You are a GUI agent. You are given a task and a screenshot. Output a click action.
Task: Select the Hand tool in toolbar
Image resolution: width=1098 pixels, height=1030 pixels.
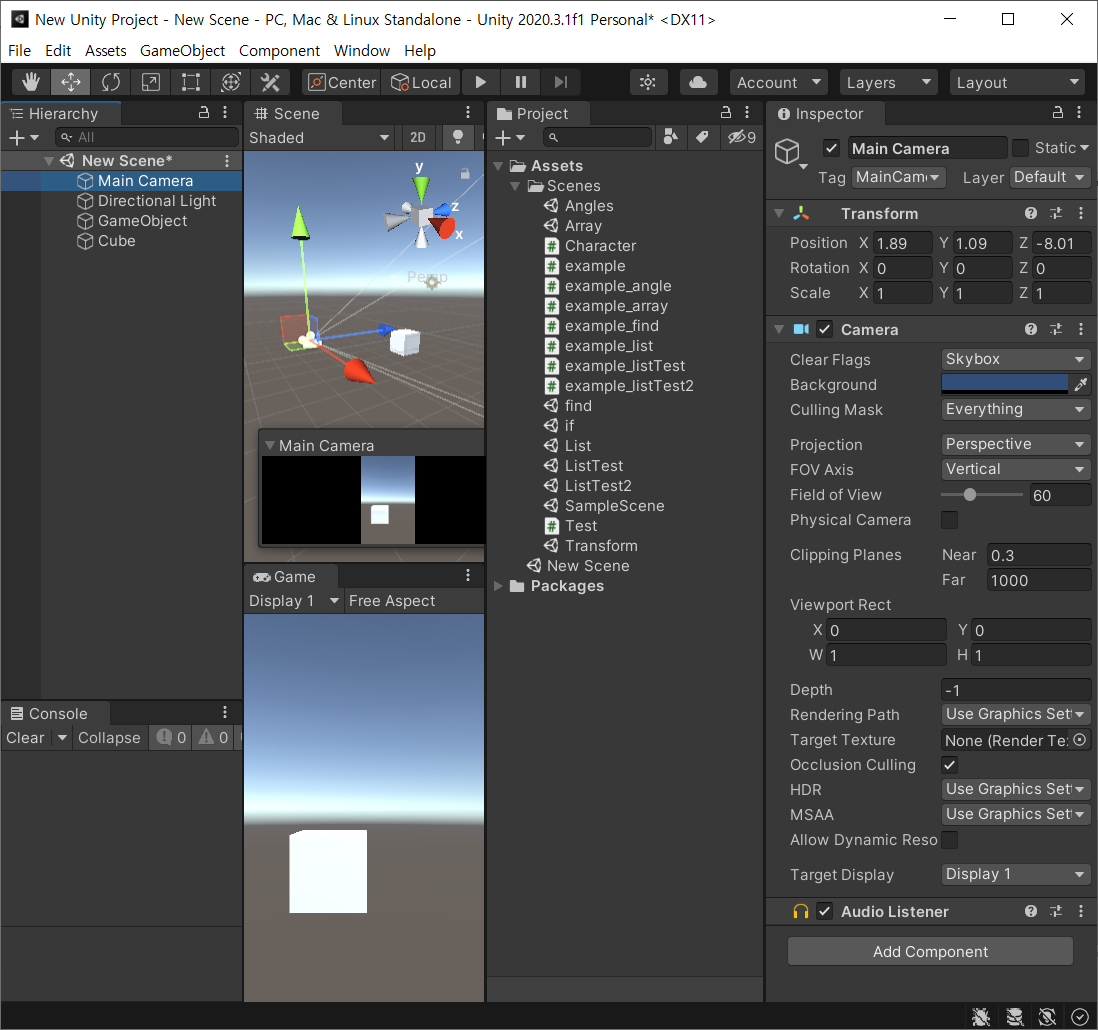(x=30, y=83)
